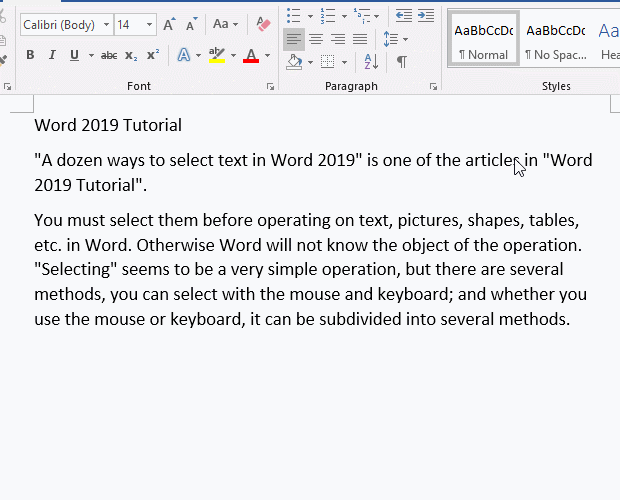Click Increase Indent icon
Image resolution: width=620 pixels, height=500 pixels.
(x=426, y=16)
